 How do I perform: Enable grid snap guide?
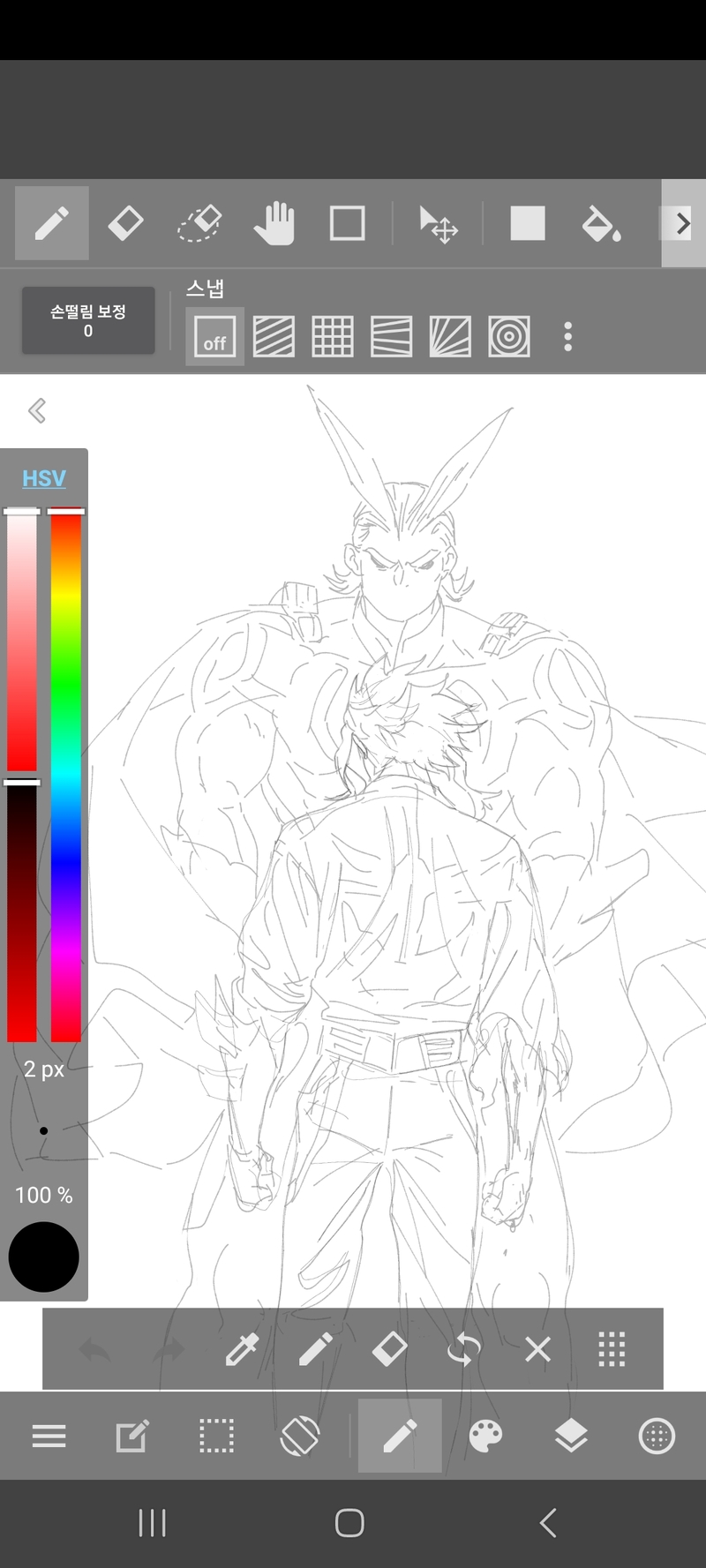333,336
